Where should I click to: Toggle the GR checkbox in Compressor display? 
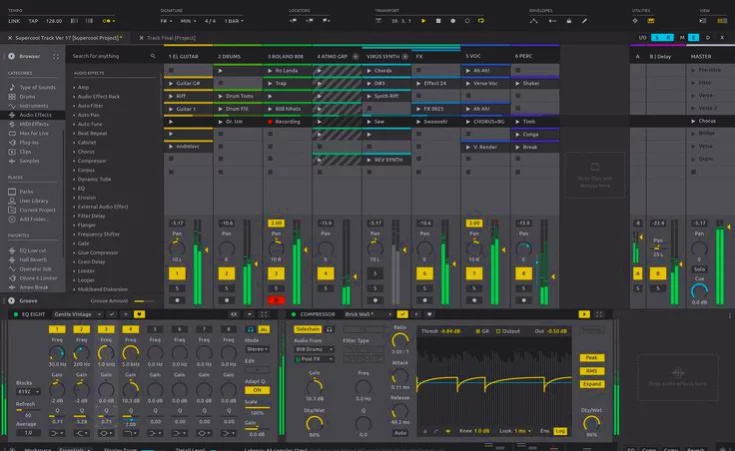click(x=478, y=331)
